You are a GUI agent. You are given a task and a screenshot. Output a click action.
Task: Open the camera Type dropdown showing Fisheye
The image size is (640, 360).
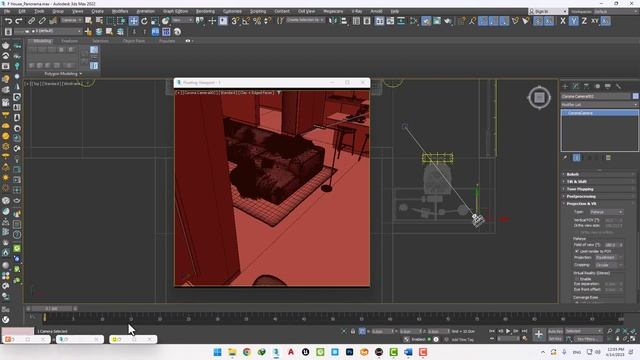click(x=606, y=212)
